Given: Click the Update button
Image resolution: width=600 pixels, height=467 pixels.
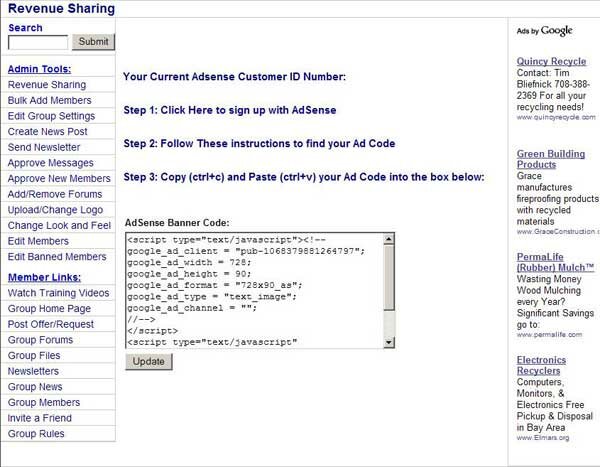Looking at the screenshot, I should 149,362.
